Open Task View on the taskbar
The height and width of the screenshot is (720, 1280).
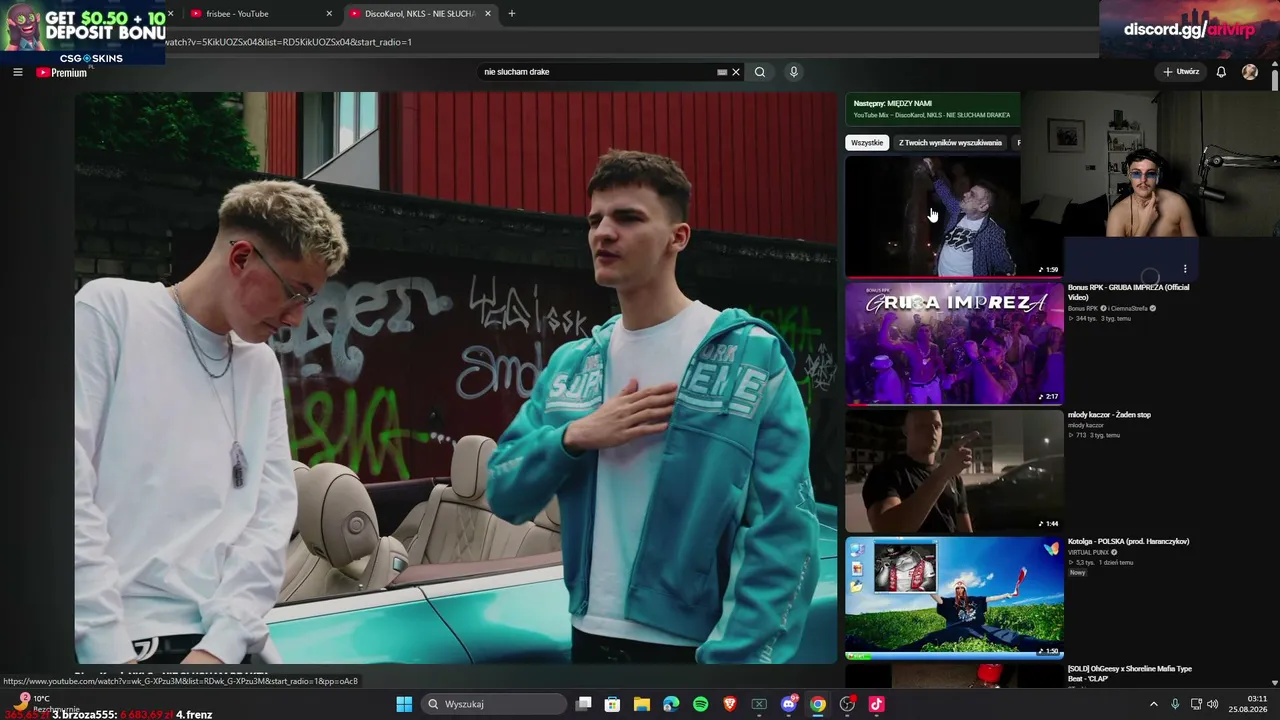point(584,704)
